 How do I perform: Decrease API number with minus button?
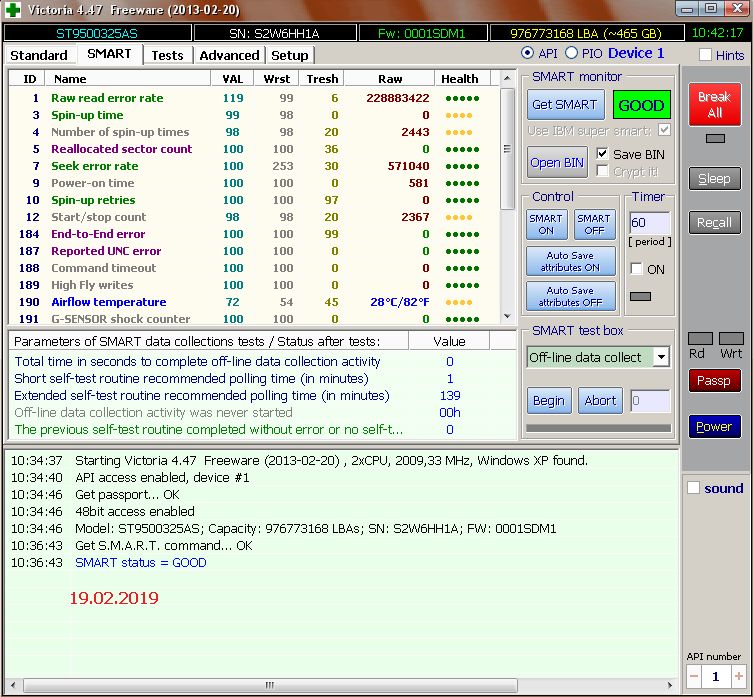click(x=694, y=676)
